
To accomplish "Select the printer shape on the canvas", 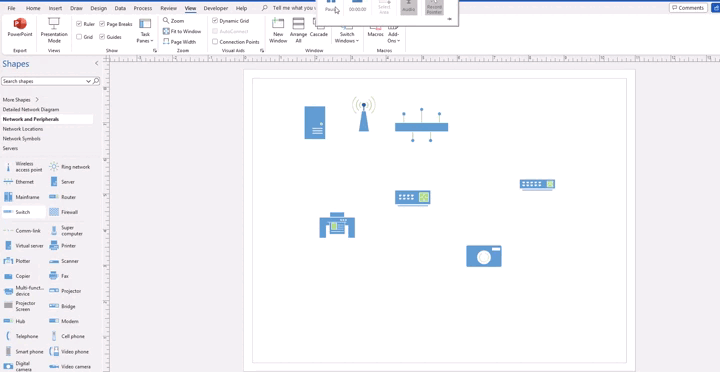I will click(x=337, y=225).
